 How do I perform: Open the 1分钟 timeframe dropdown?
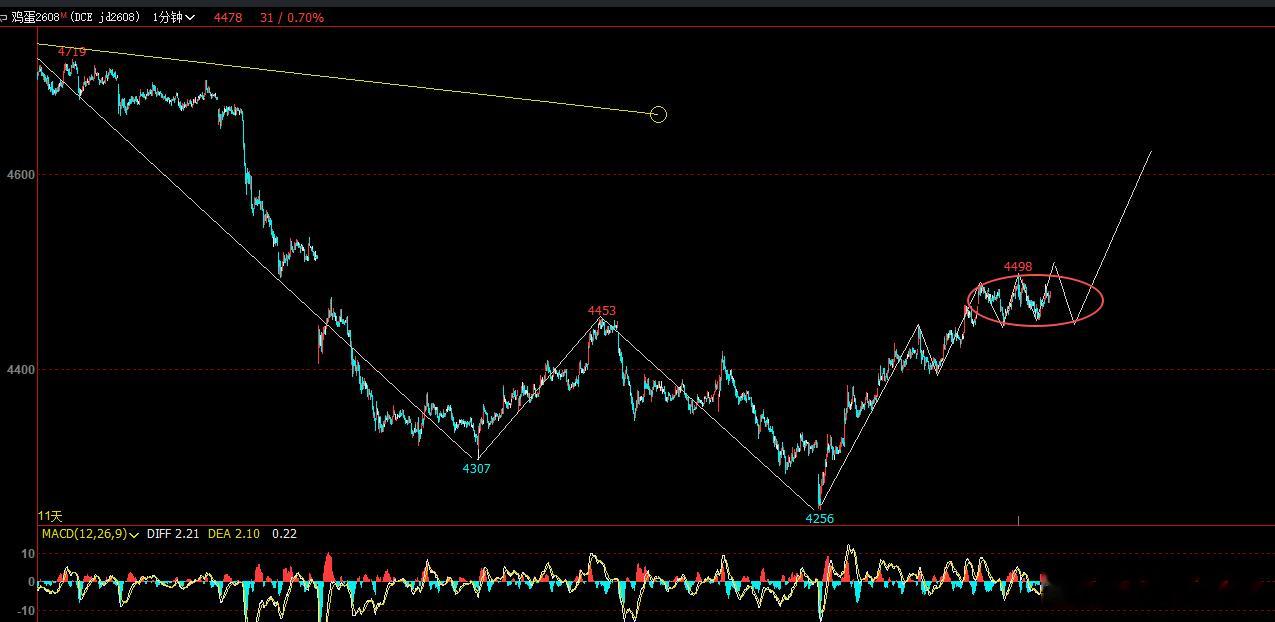click(174, 17)
